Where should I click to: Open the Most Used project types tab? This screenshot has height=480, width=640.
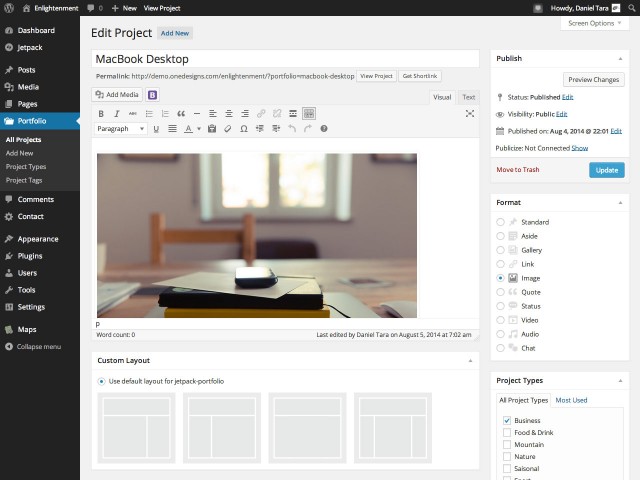coord(571,400)
